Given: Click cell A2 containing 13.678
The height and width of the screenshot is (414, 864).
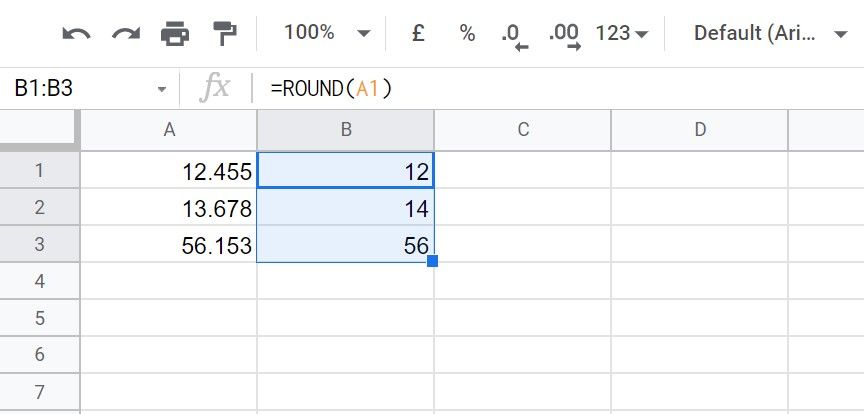Looking at the screenshot, I should (x=169, y=208).
